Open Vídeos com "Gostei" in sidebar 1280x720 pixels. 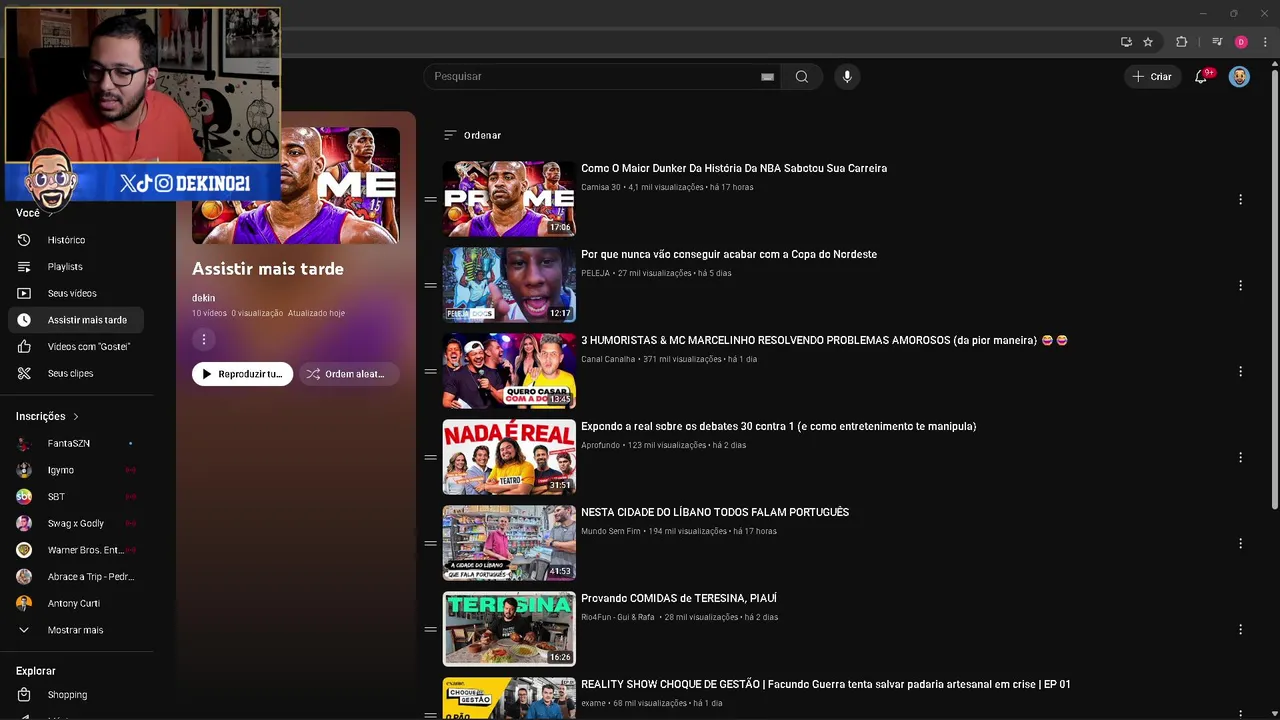tap(76, 347)
